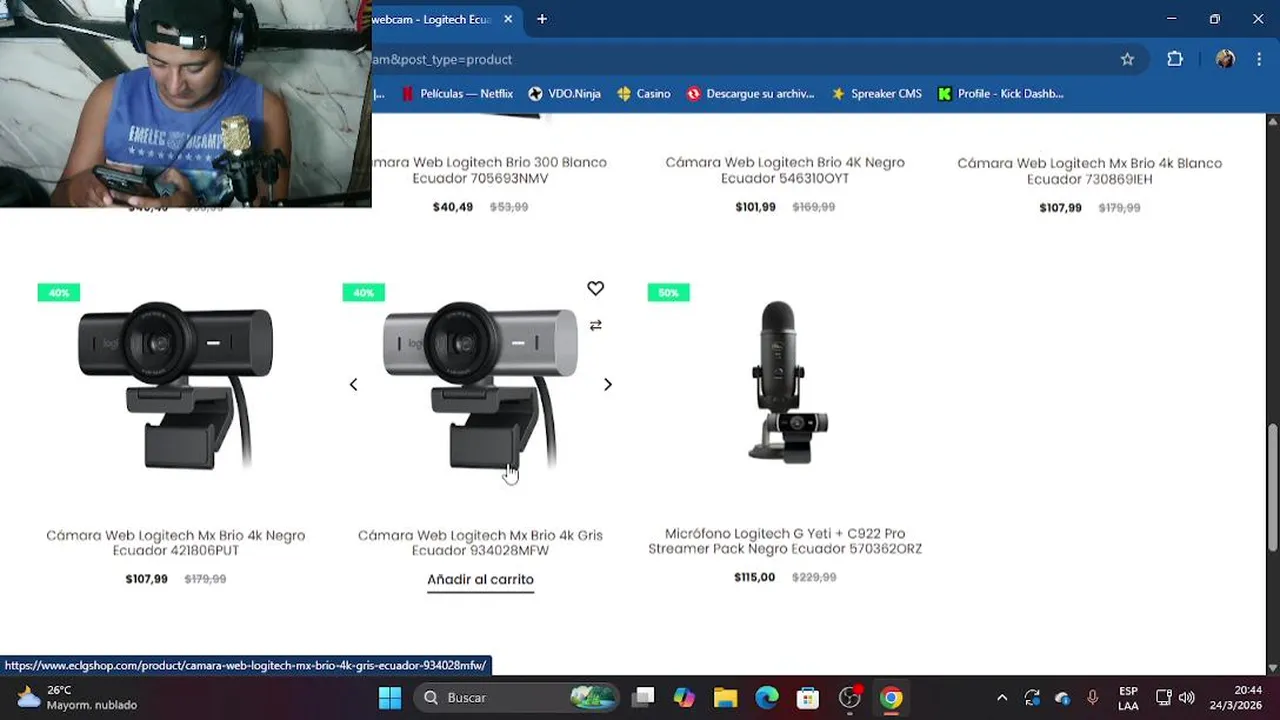This screenshot has height=720, width=1280.
Task: Click the 50% badge on Yeti pack
Action: click(x=668, y=292)
